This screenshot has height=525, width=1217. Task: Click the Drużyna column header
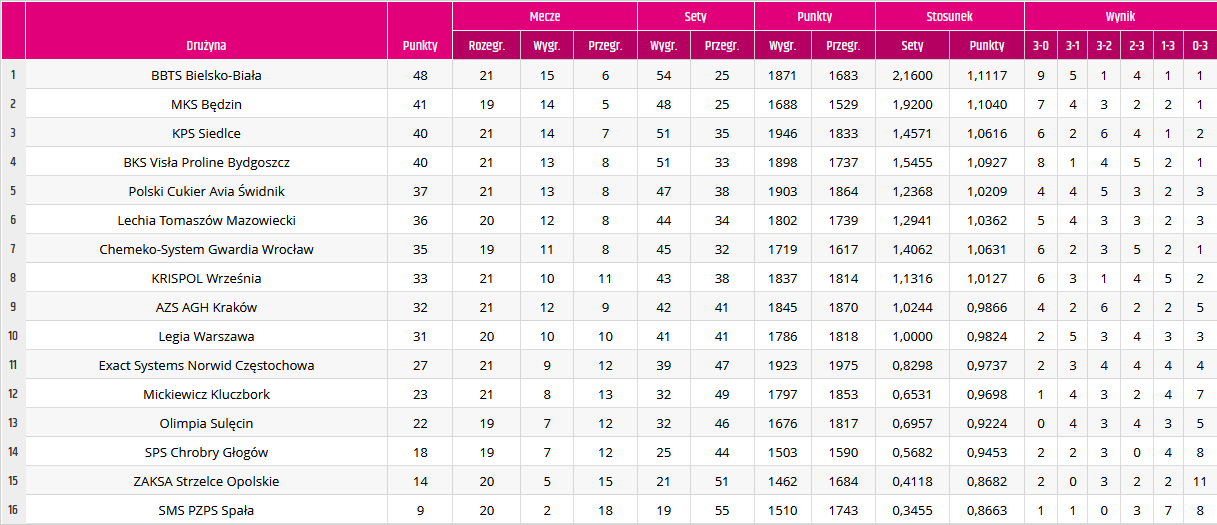206,46
